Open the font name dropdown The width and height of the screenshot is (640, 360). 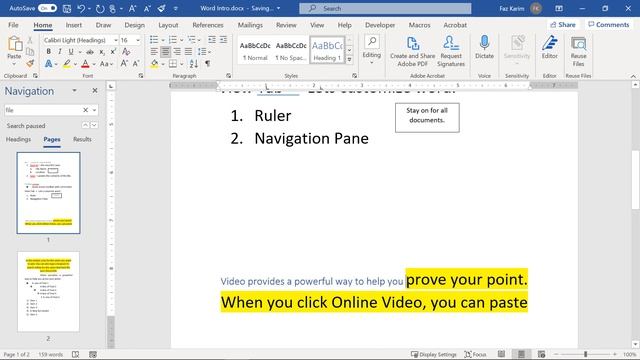(x=116, y=40)
